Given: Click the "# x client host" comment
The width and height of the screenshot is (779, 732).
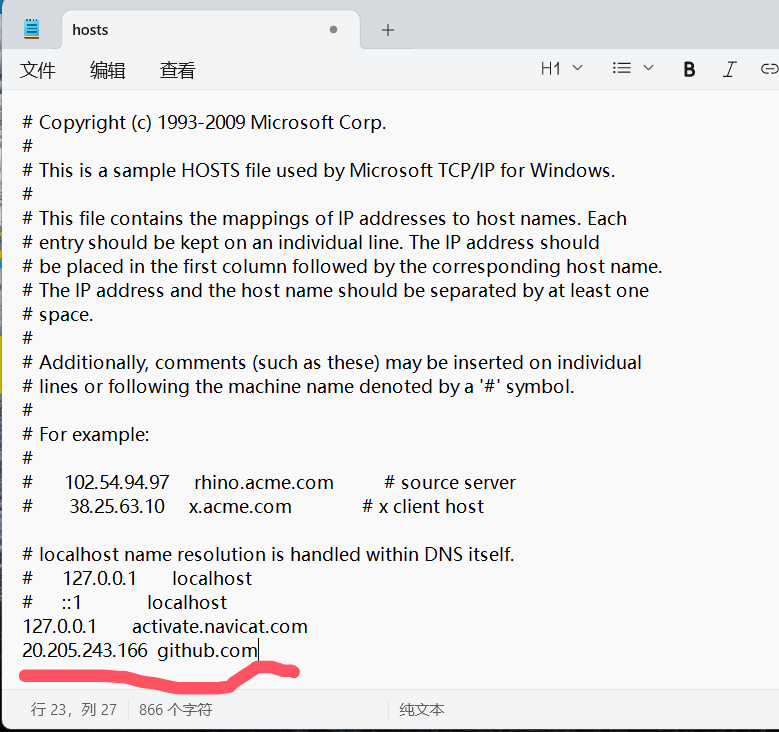Looking at the screenshot, I should 423,506.
